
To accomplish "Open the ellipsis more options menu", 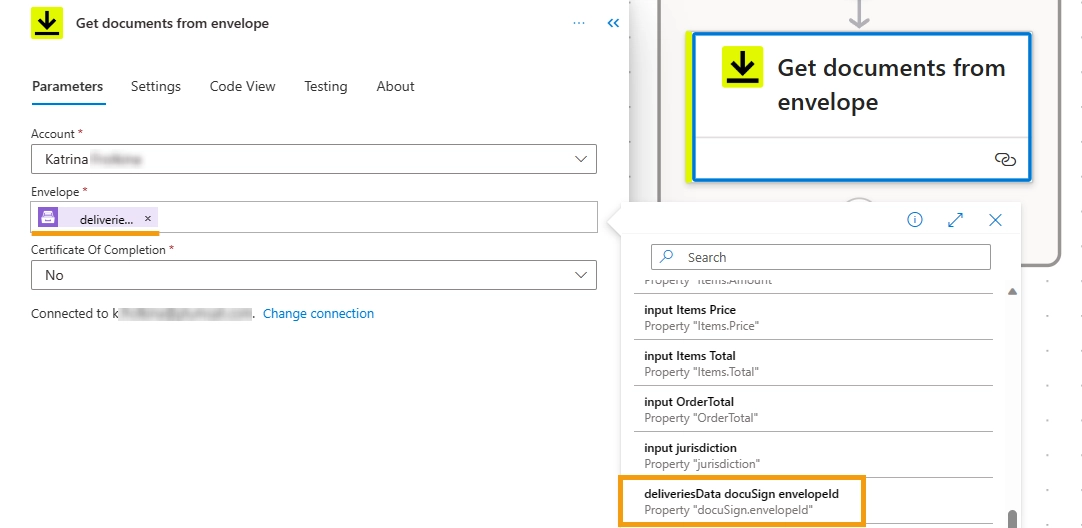I will click(579, 23).
